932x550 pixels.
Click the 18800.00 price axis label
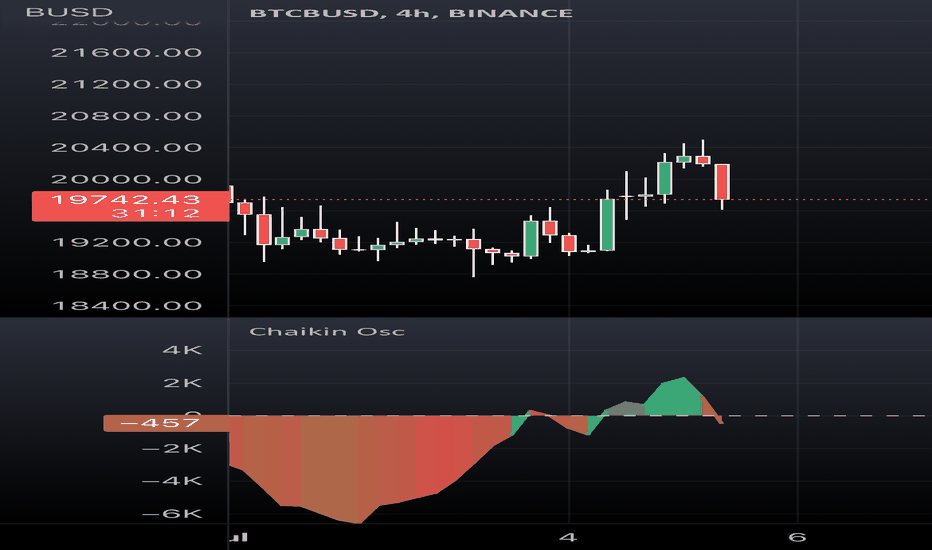[x=127, y=274]
